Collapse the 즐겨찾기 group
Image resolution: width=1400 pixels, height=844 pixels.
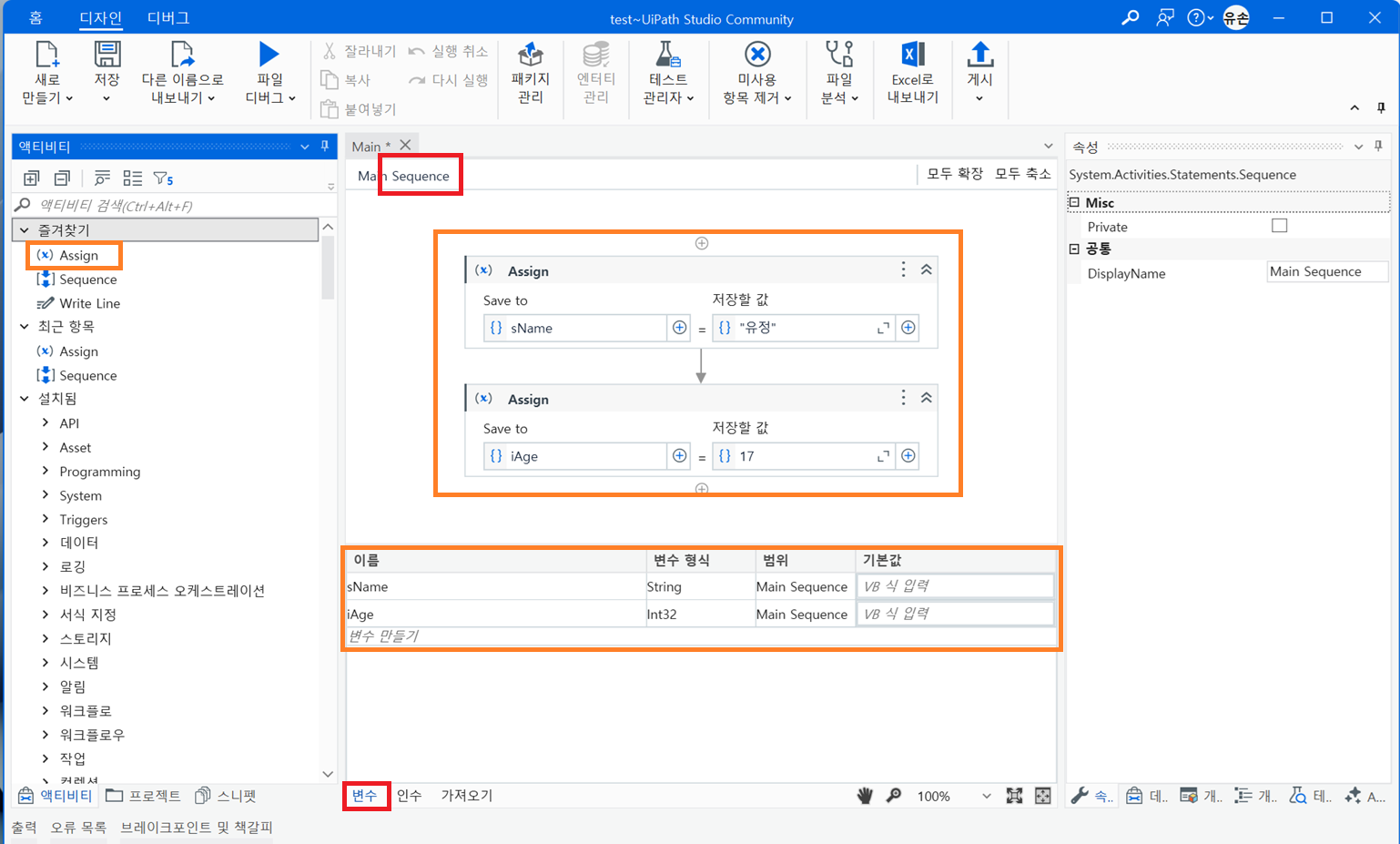tap(25, 230)
